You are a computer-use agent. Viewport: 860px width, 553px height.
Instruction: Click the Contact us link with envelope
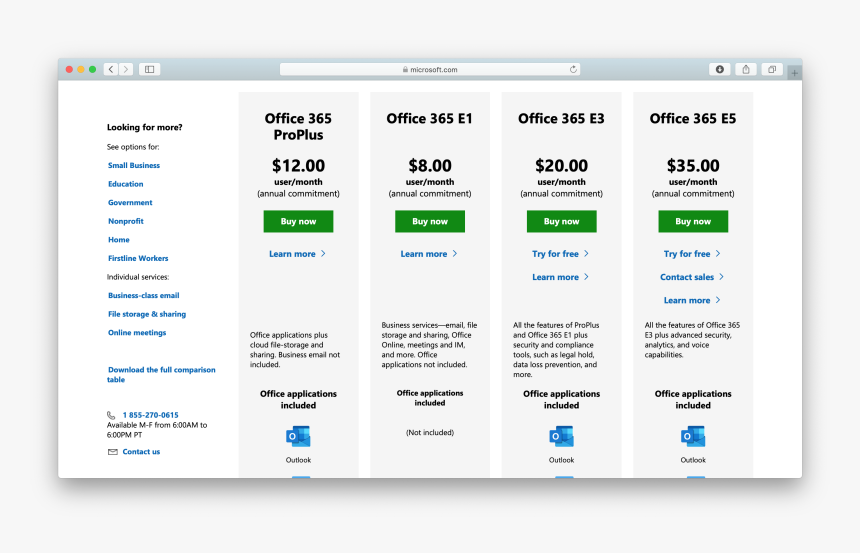(141, 452)
